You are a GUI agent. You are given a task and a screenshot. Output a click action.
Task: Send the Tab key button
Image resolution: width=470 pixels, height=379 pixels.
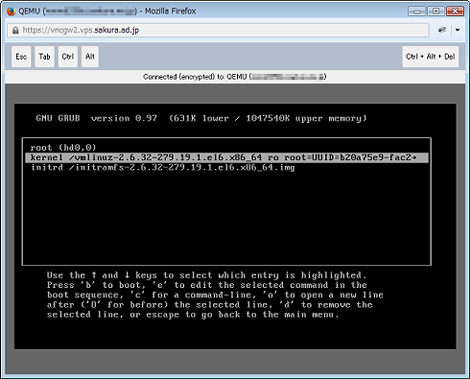tap(45, 57)
